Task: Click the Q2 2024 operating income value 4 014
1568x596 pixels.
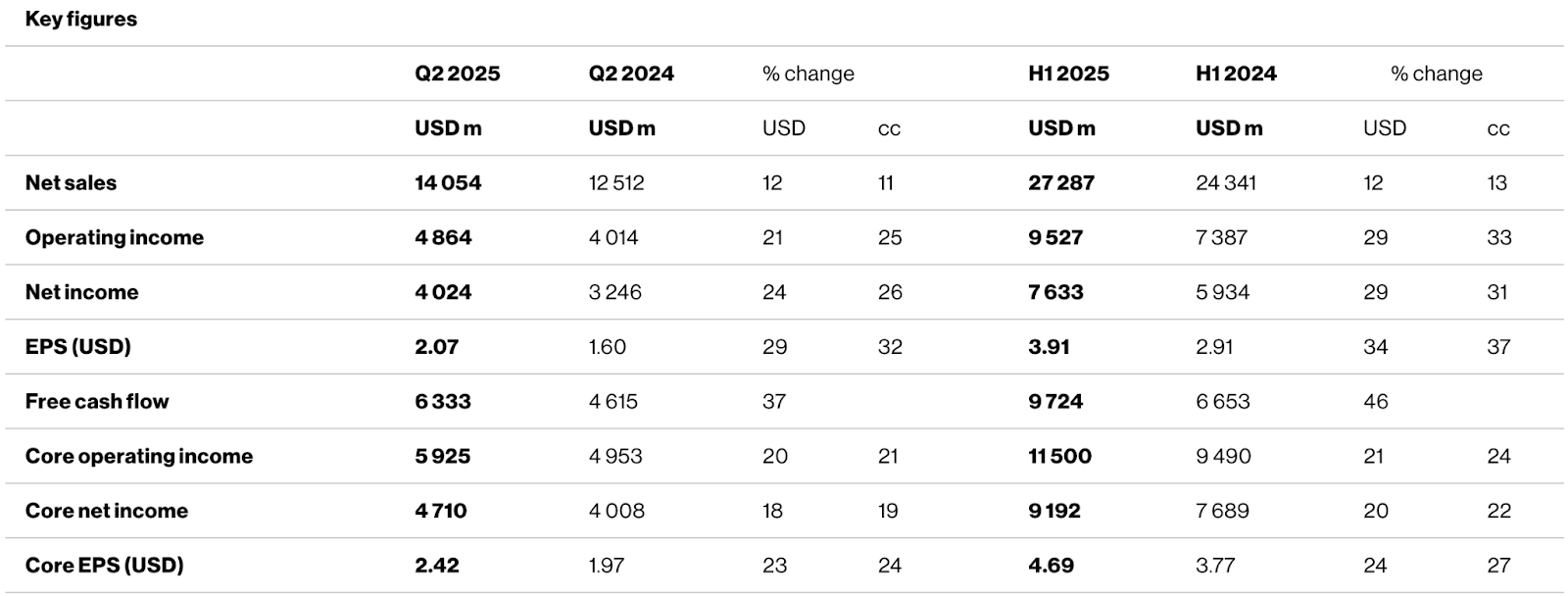Action: pyautogui.click(x=613, y=237)
